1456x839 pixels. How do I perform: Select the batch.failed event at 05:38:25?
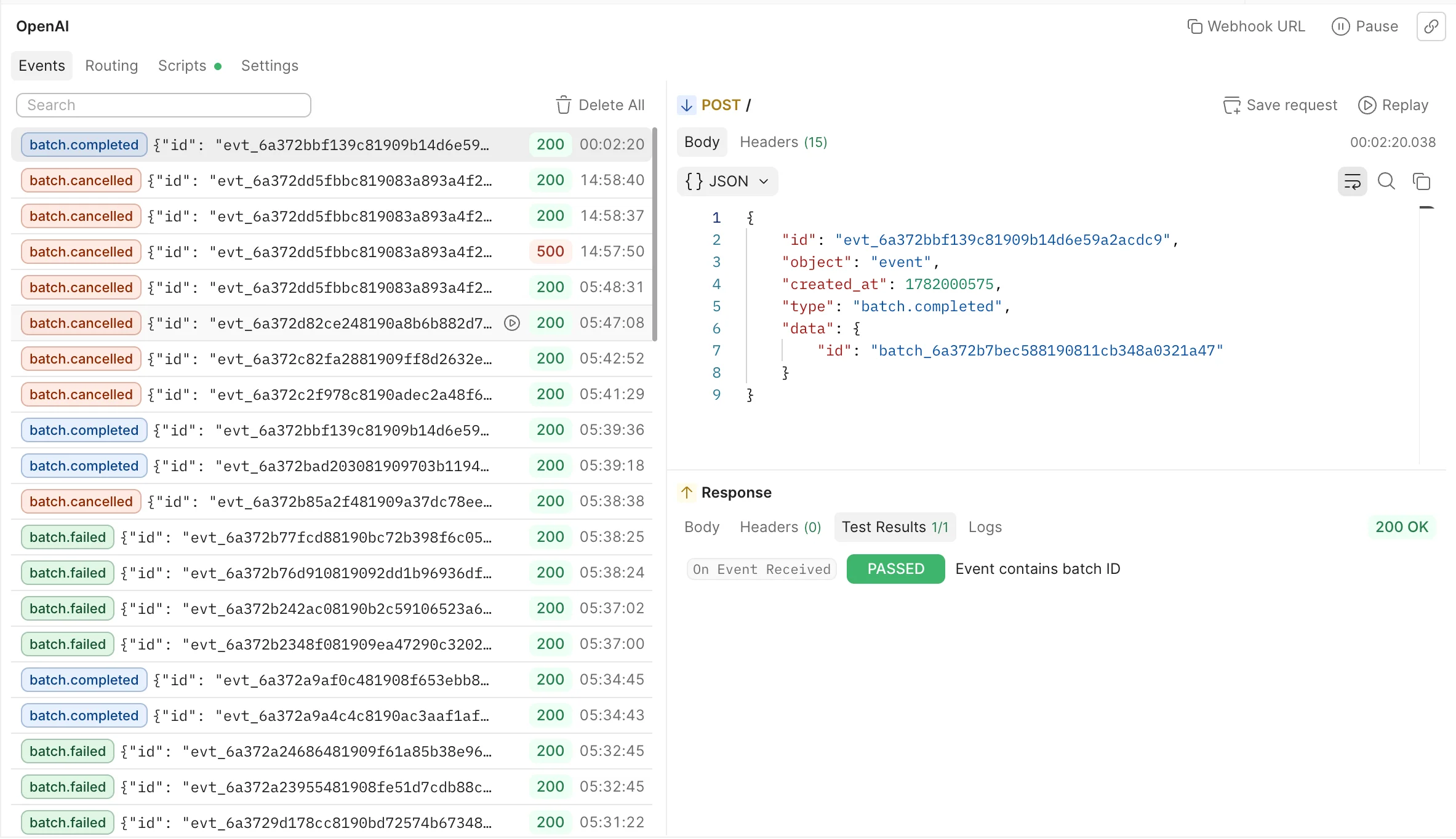click(332, 537)
